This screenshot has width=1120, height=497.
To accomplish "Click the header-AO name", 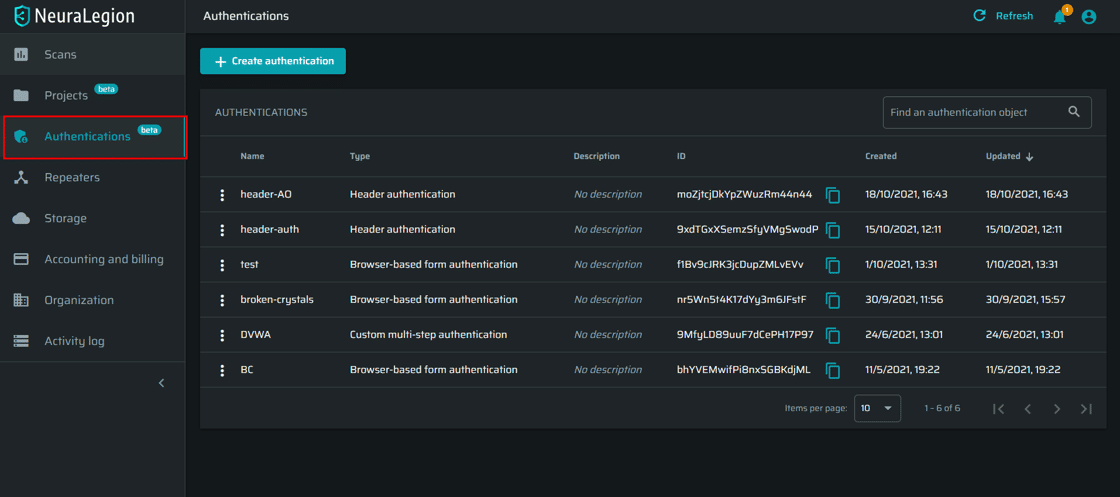I will pyautogui.click(x=266, y=194).
